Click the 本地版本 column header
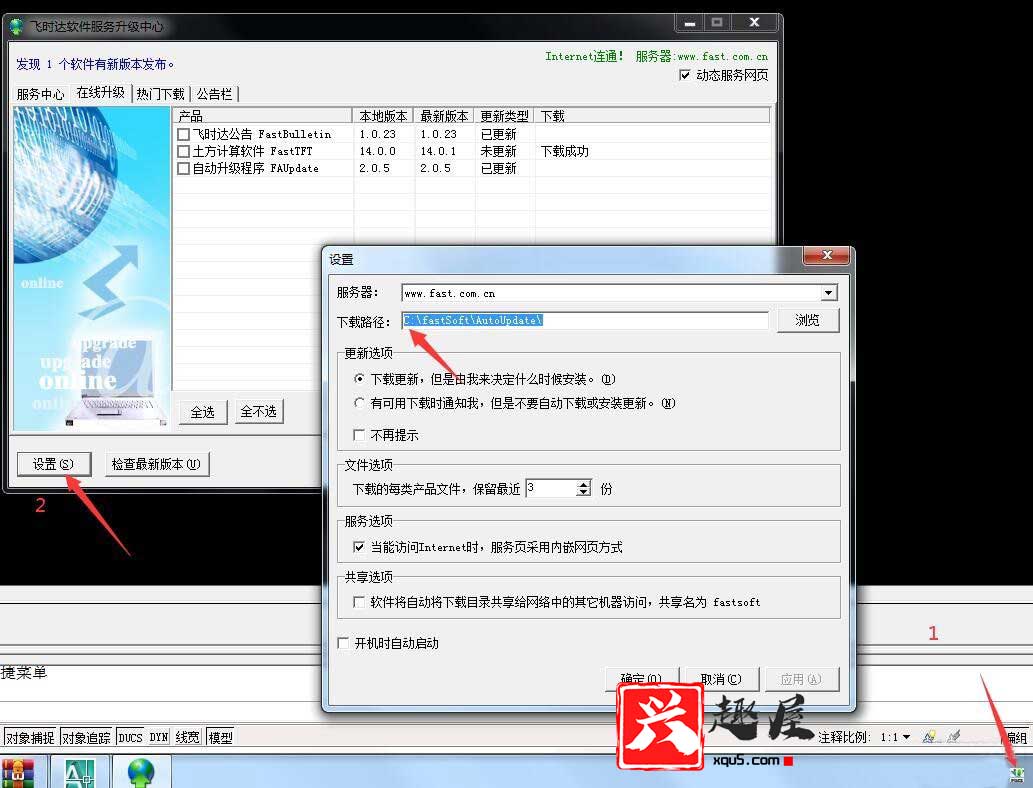The image size is (1033, 788). [383, 116]
